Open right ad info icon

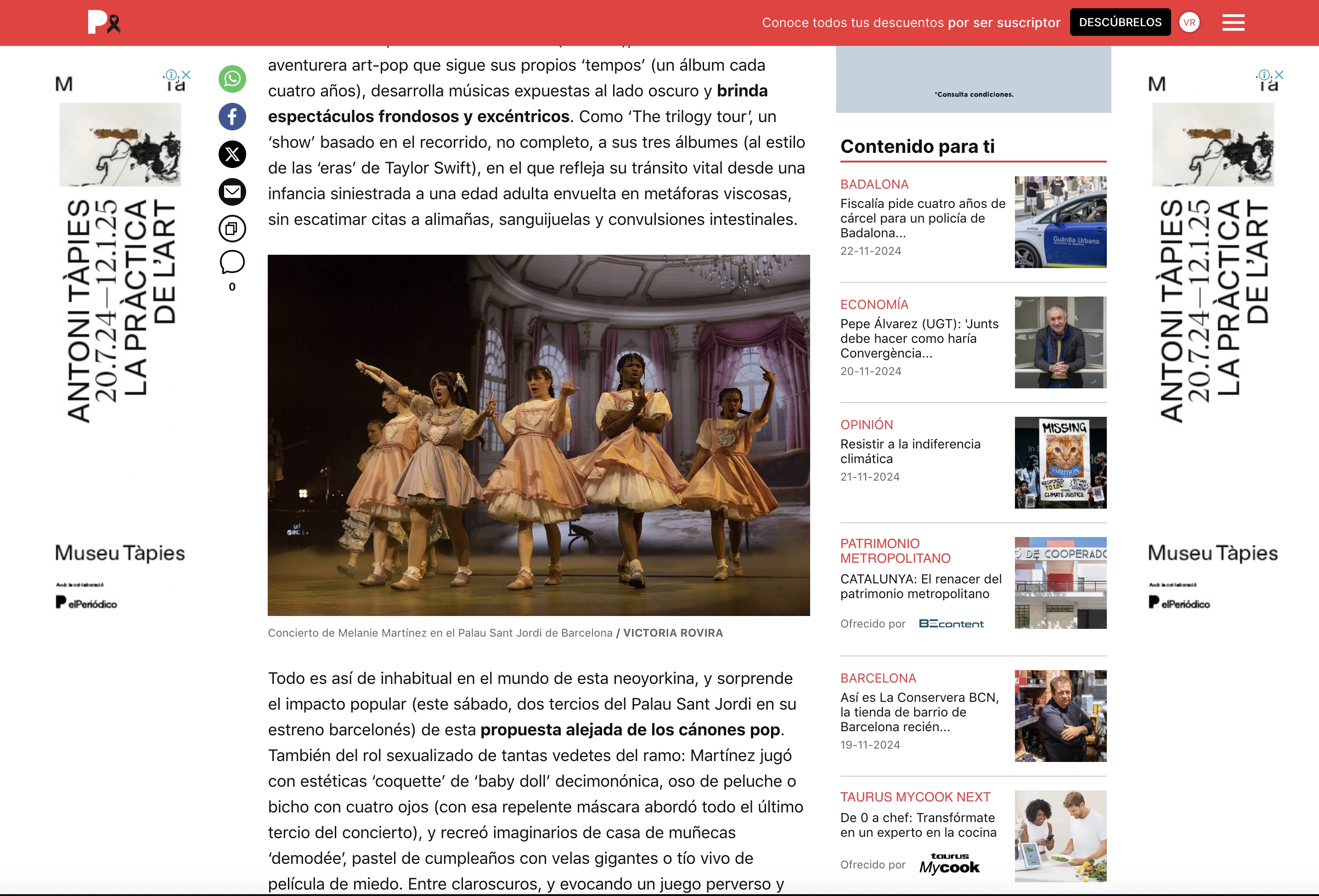pyautogui.click(x=1264, y=75)
